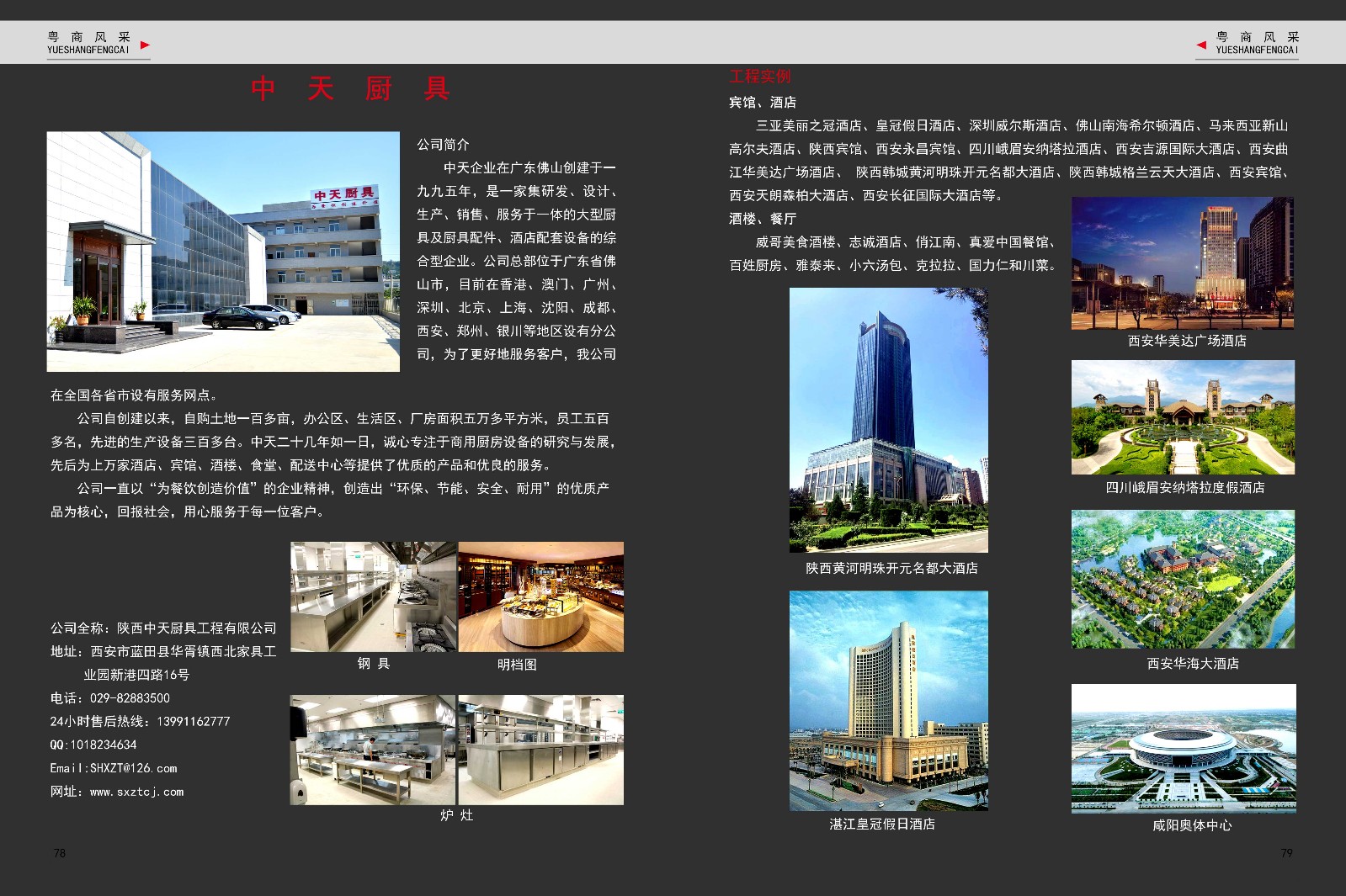Click caption 陕西黄河明珠开元名都大酒店
Image resolution: width=1346 pixels, height=896 pixels.
tap(892, 569)
